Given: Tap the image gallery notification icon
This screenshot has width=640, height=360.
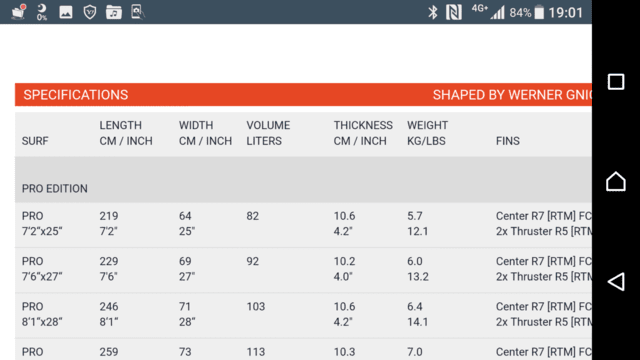Looking at the screenshot, I should (x=66, y=12).
